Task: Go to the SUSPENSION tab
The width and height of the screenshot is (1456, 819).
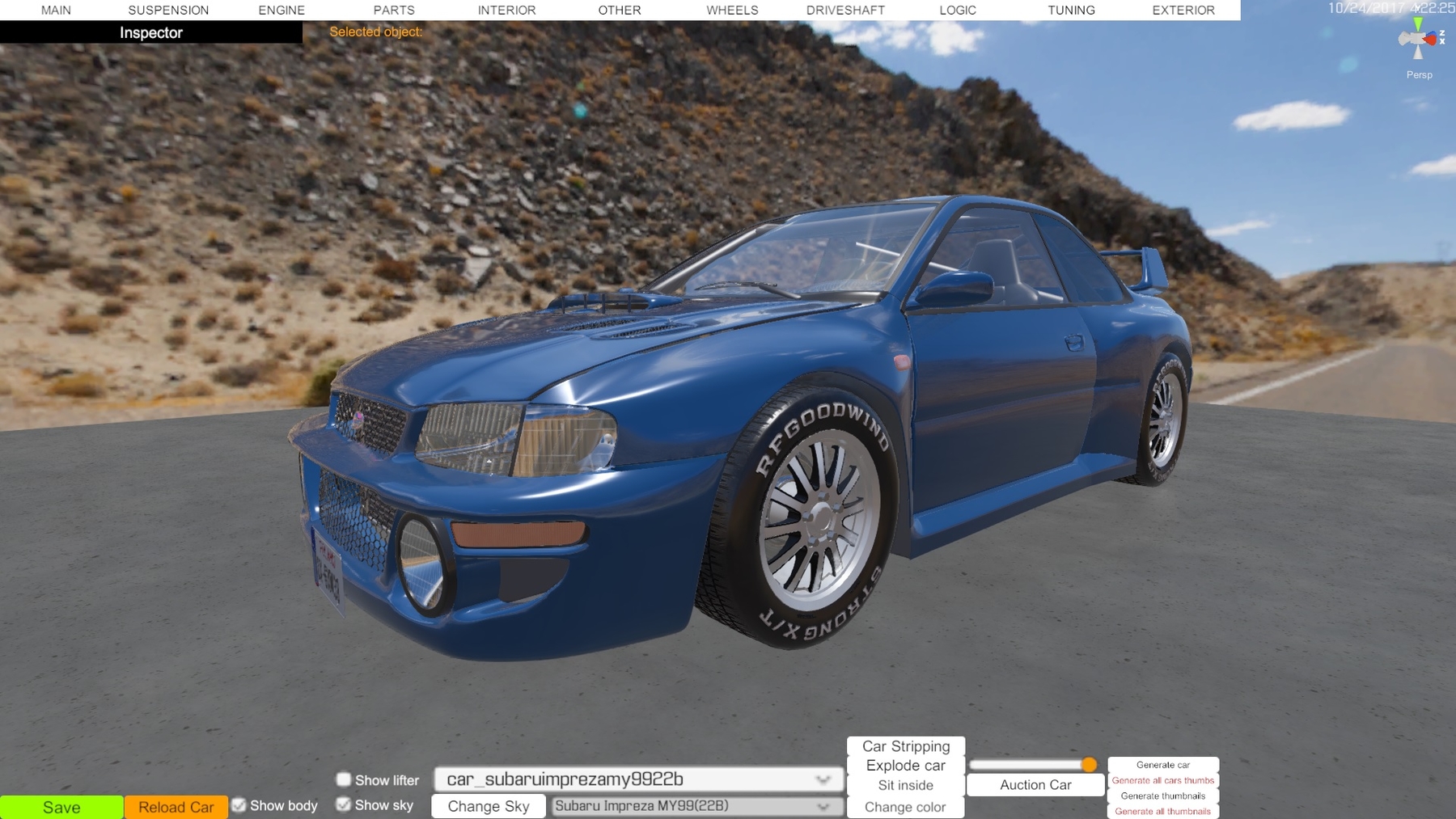Action: [168, 10]
